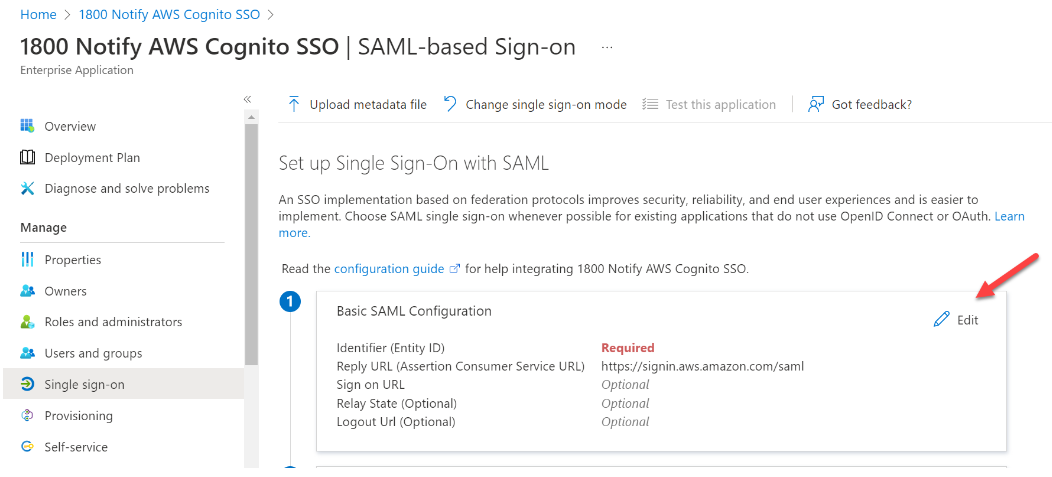
Task: Select Diagnose and solve problems
Action: coord(127,189)
